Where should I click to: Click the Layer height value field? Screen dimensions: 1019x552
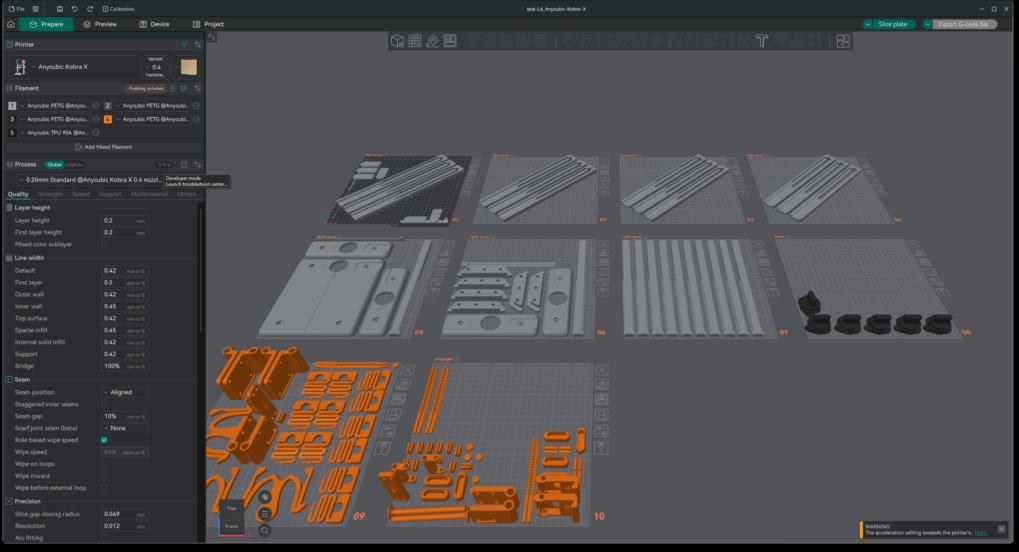pos(125,220)
